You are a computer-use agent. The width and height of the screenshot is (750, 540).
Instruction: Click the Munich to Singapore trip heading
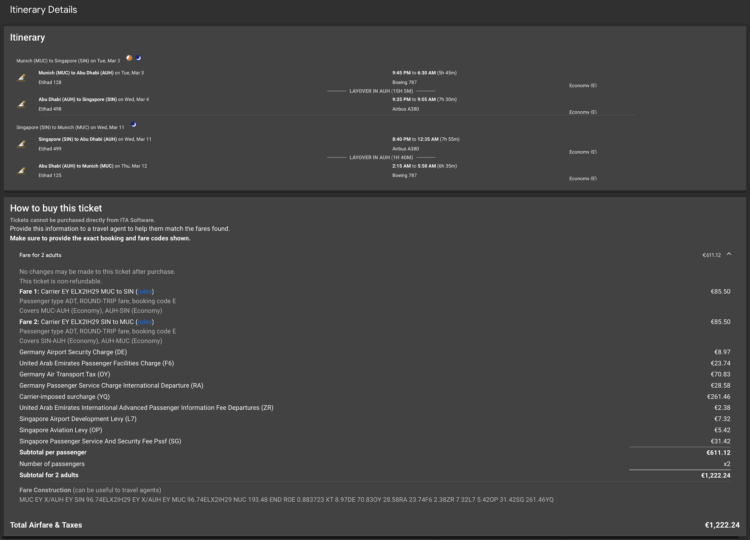pos(68,61)
